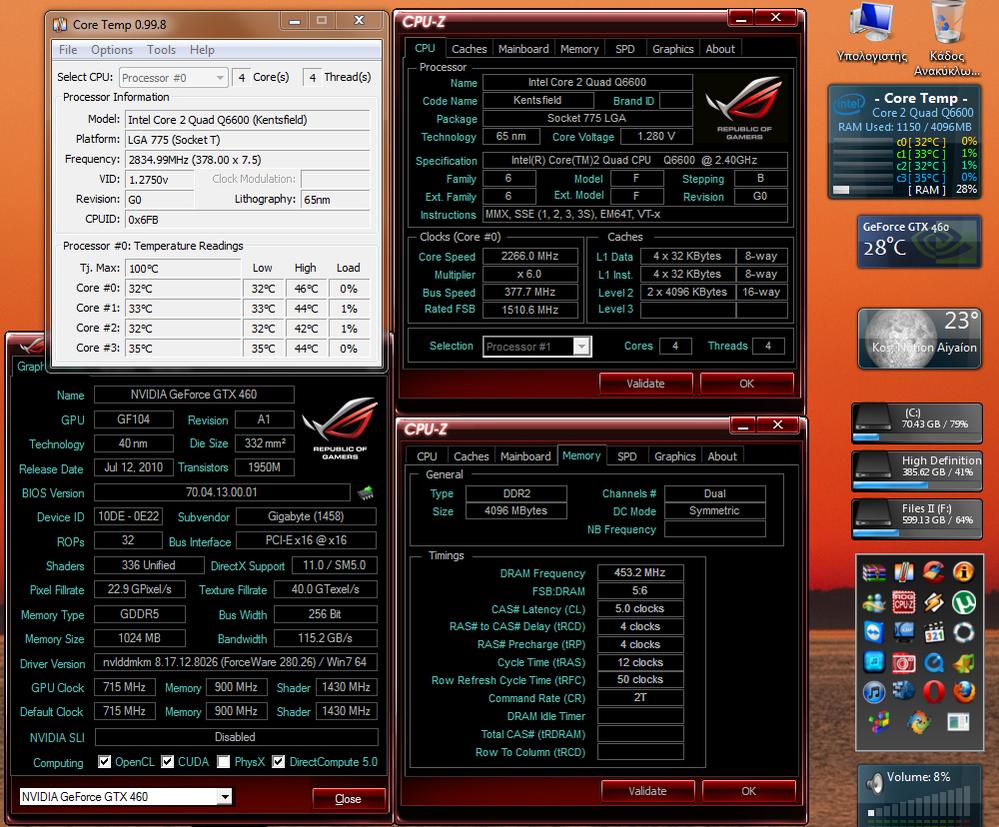999x827 pixels.
Task: Open the (C:) drive gadget
Action: click(917, 423)
